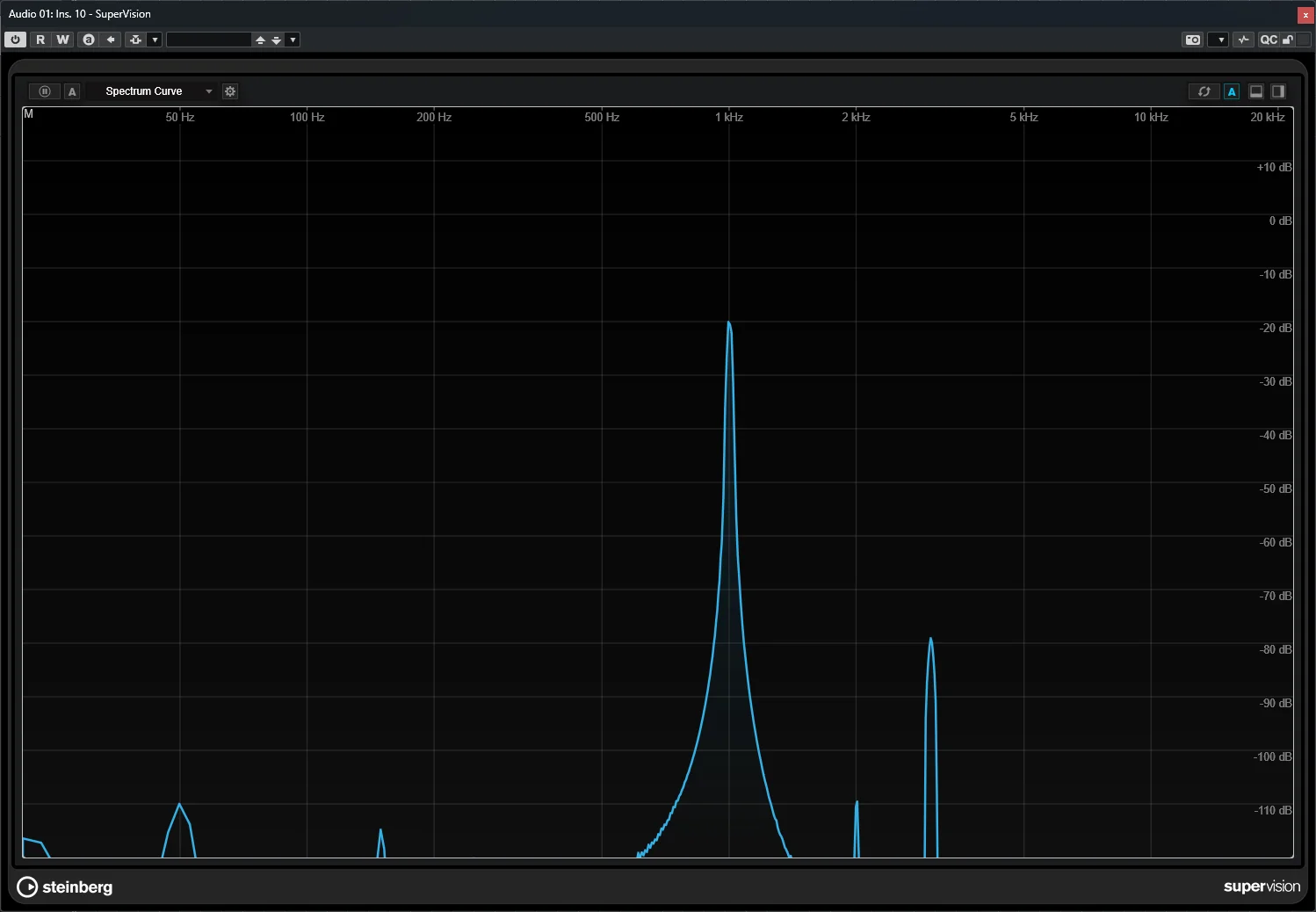Toggle the plug-in power button

15,40
